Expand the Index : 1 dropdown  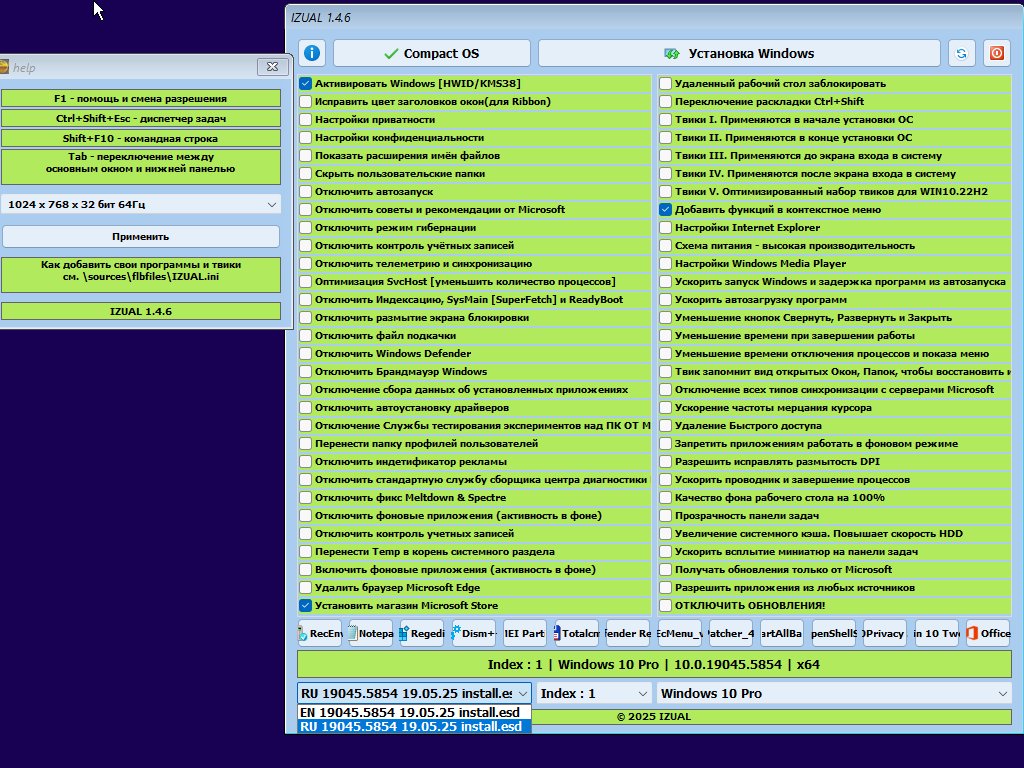point(594,693)
